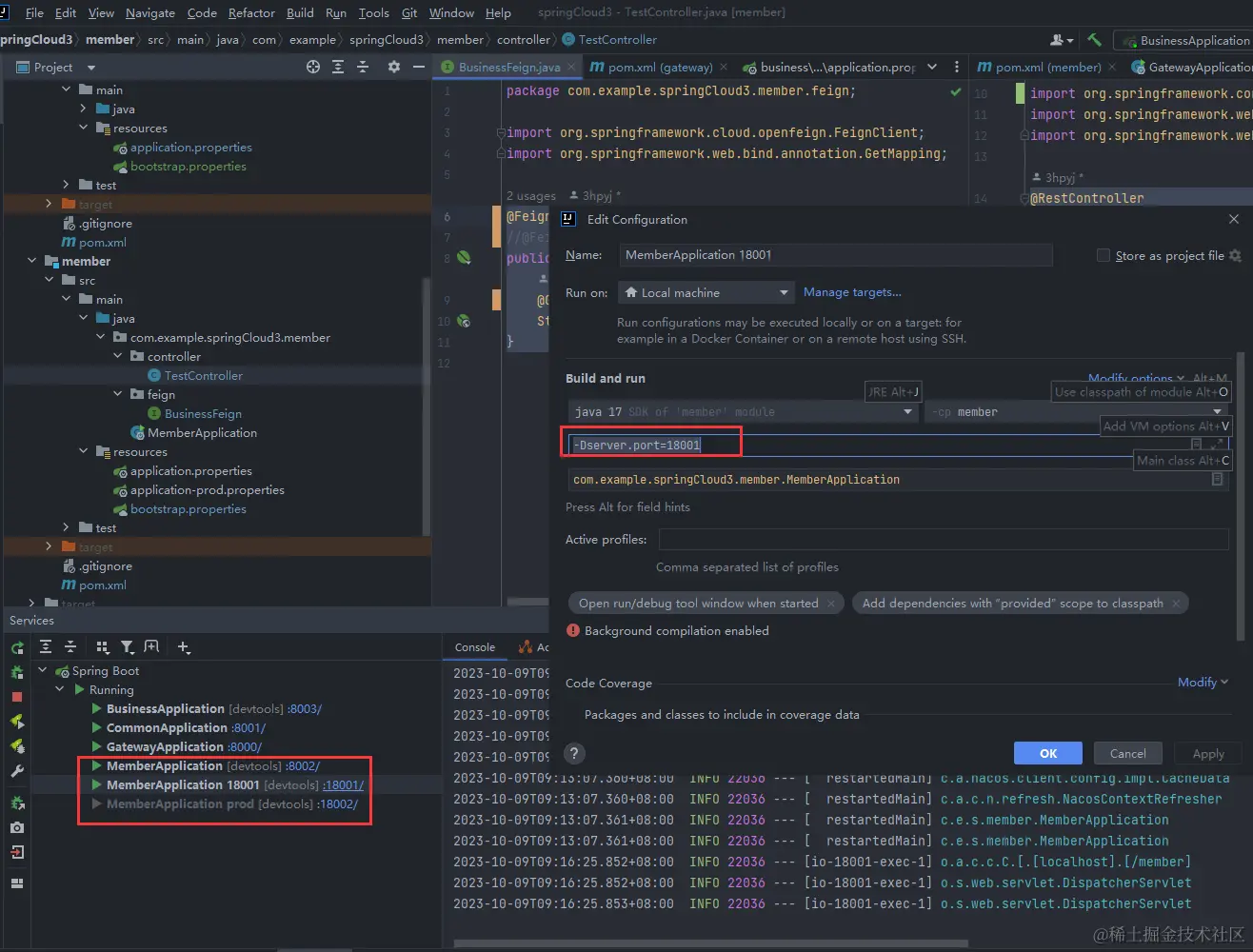The image size is (1253, 952).
Task: Click Collapse All icon in Services toolbar
Action: [70, 647]
